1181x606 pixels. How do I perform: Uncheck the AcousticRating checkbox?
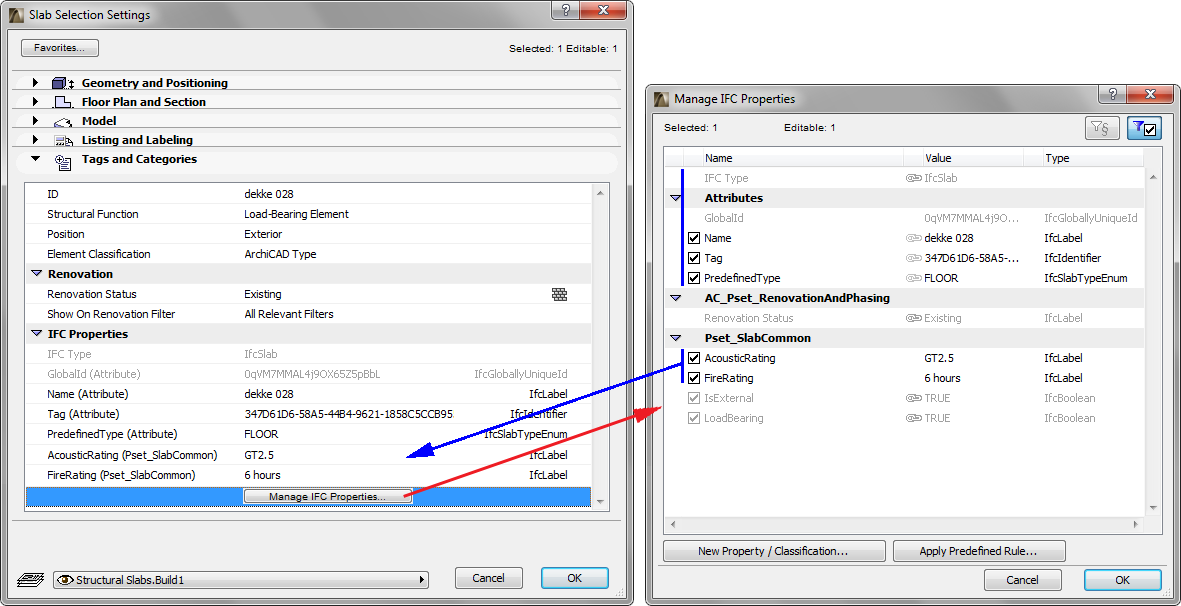click(694, 358)
